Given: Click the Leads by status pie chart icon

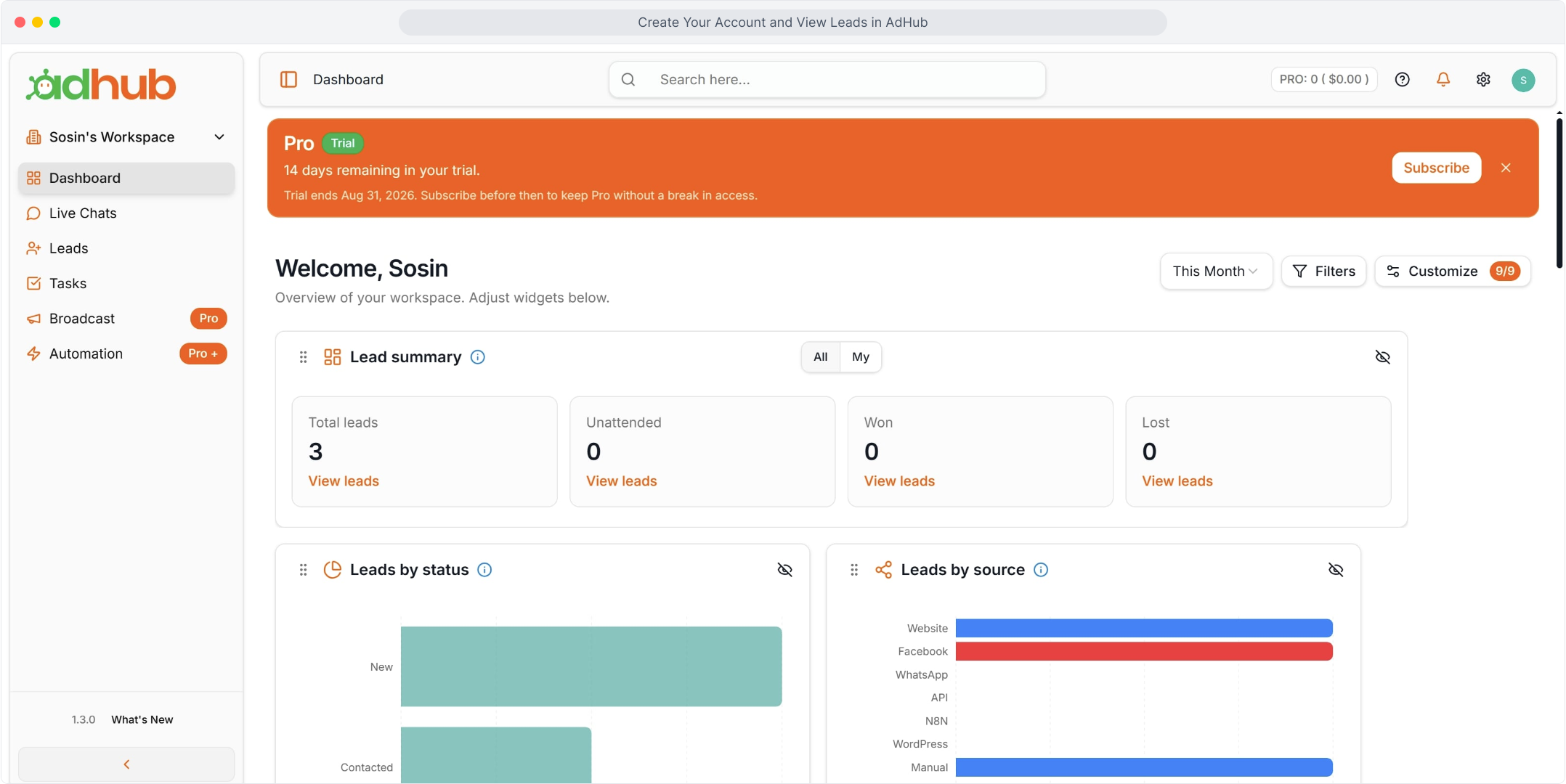Looking at the screenshot, I should tap(333, 570).
